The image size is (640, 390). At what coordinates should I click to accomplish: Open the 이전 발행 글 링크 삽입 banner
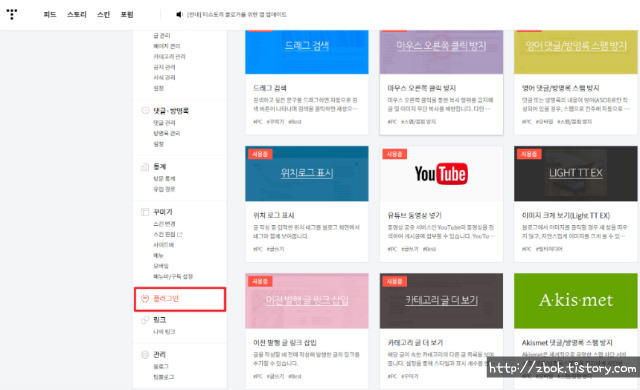click(x=307, y=301)
